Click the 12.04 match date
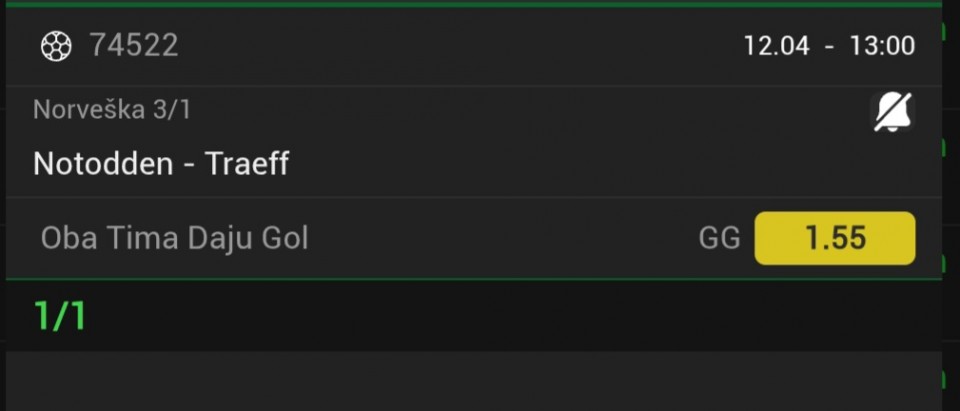This screenshot has width=960, height=411. [x=776, y=46]
